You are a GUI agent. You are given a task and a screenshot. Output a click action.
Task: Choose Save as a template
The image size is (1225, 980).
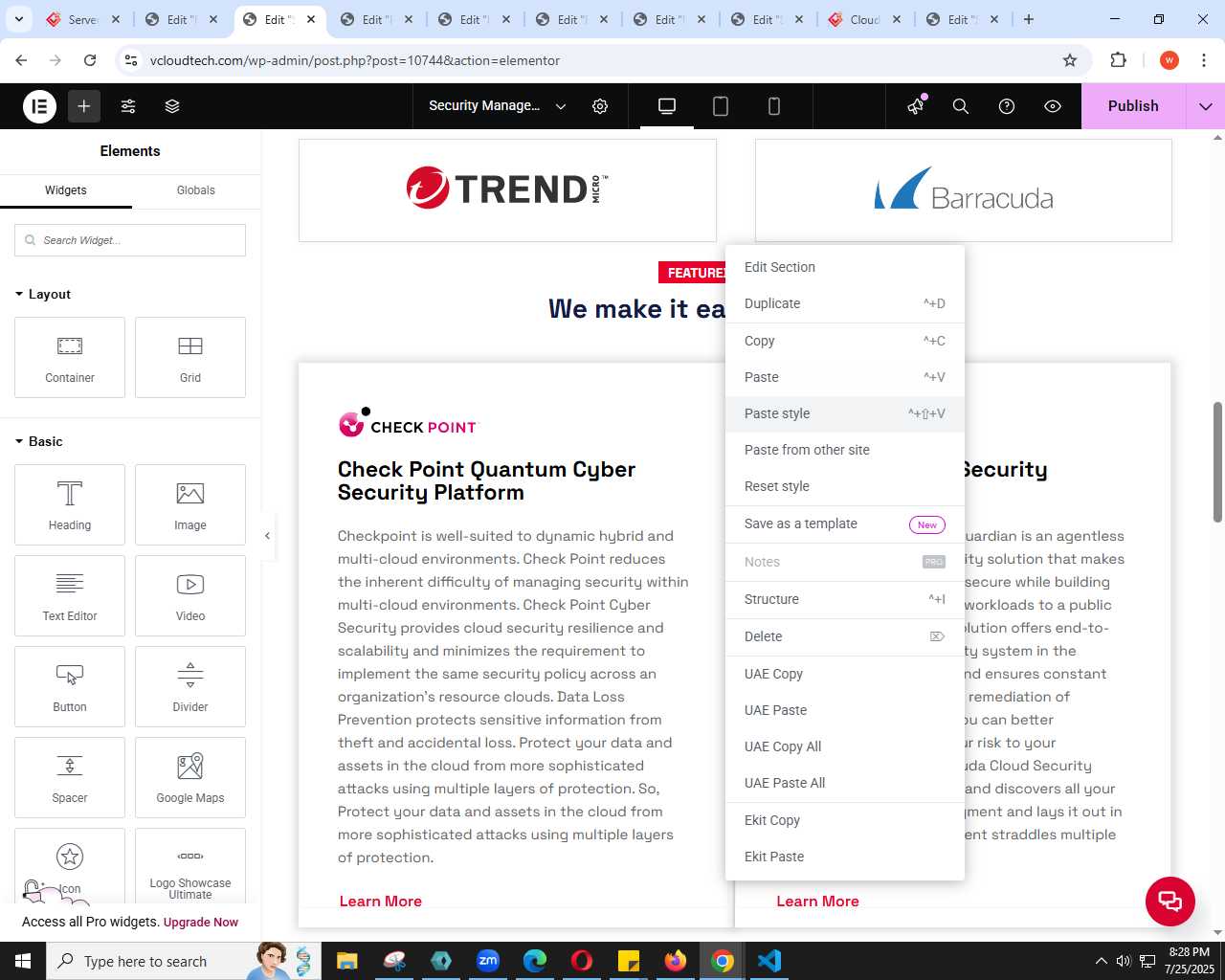845,523
